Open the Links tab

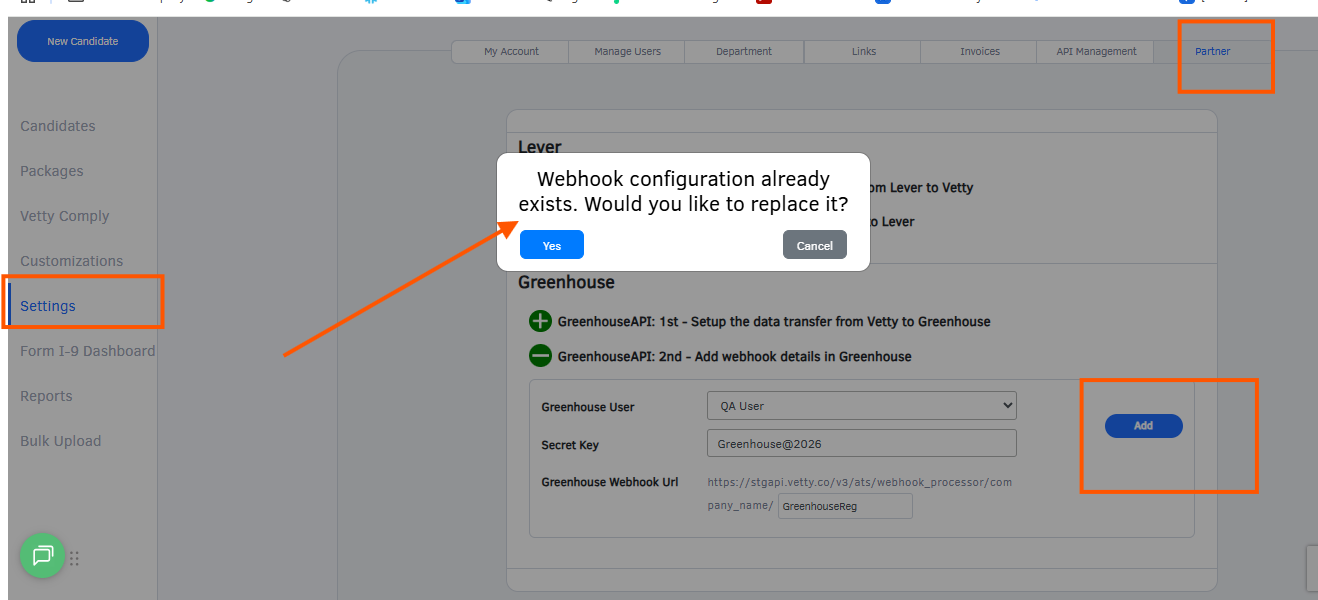[x=864, y=52]
